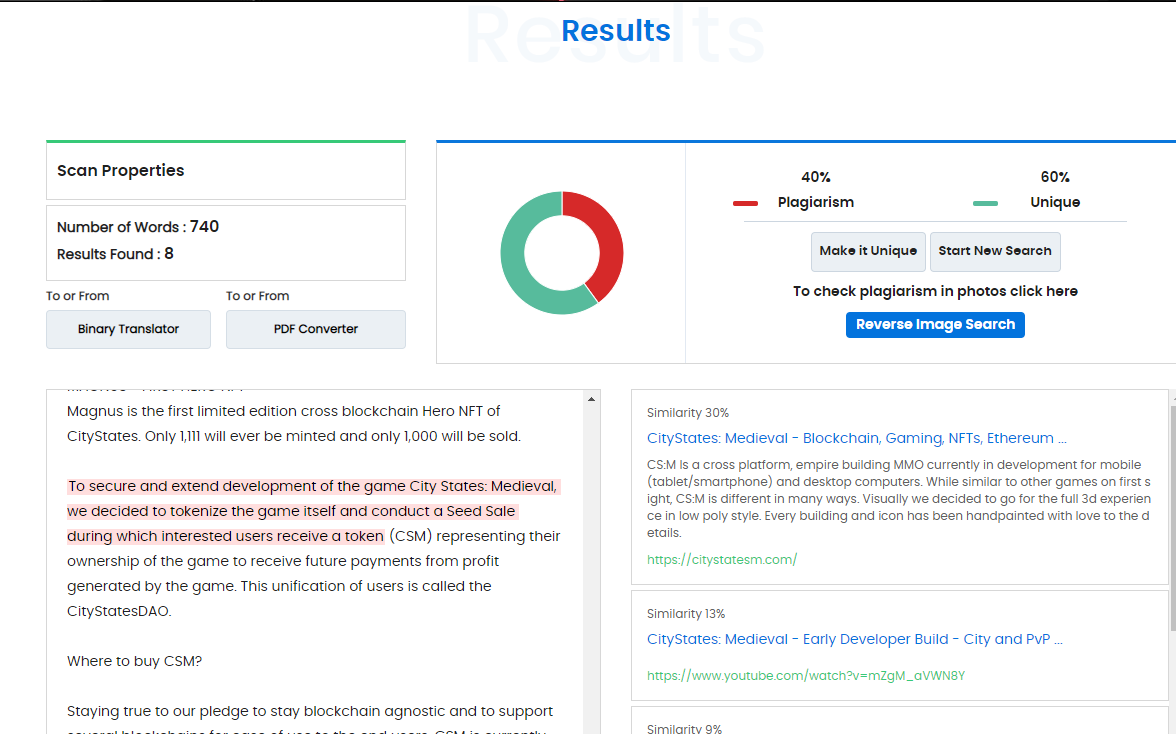Visit the citystatesm.com URL
This screenshot has width=1176, height=734.
pyautogui.click(x=722, y=559)
